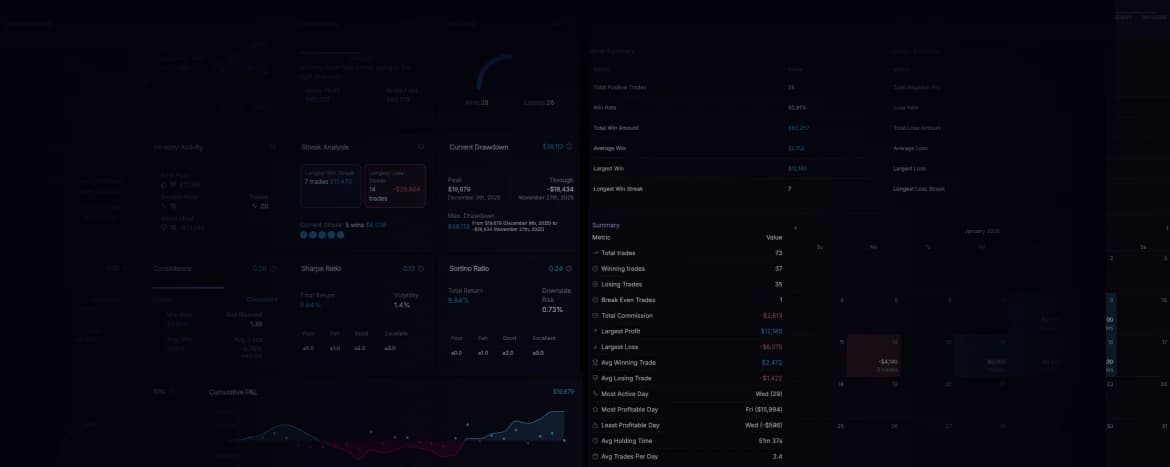Click the Avg Holding Time clock icon

point(596,440)
